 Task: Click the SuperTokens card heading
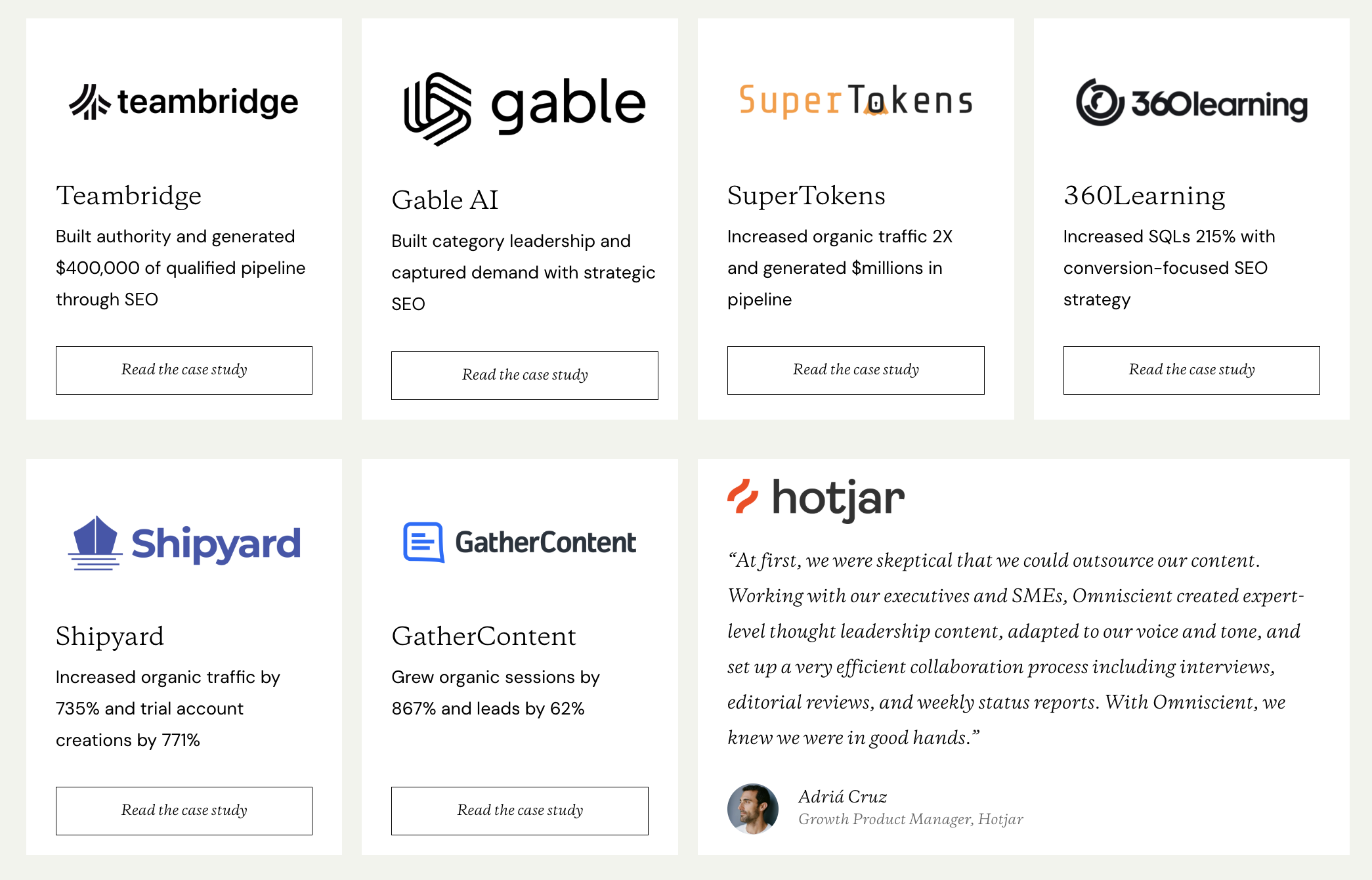[806, 196]
